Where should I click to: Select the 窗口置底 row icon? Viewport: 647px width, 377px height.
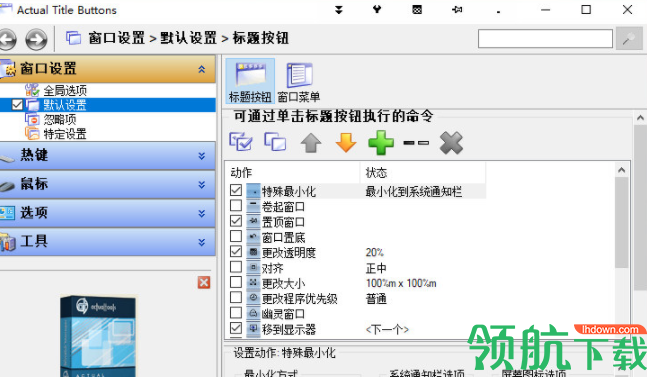[x=253, y=236]
